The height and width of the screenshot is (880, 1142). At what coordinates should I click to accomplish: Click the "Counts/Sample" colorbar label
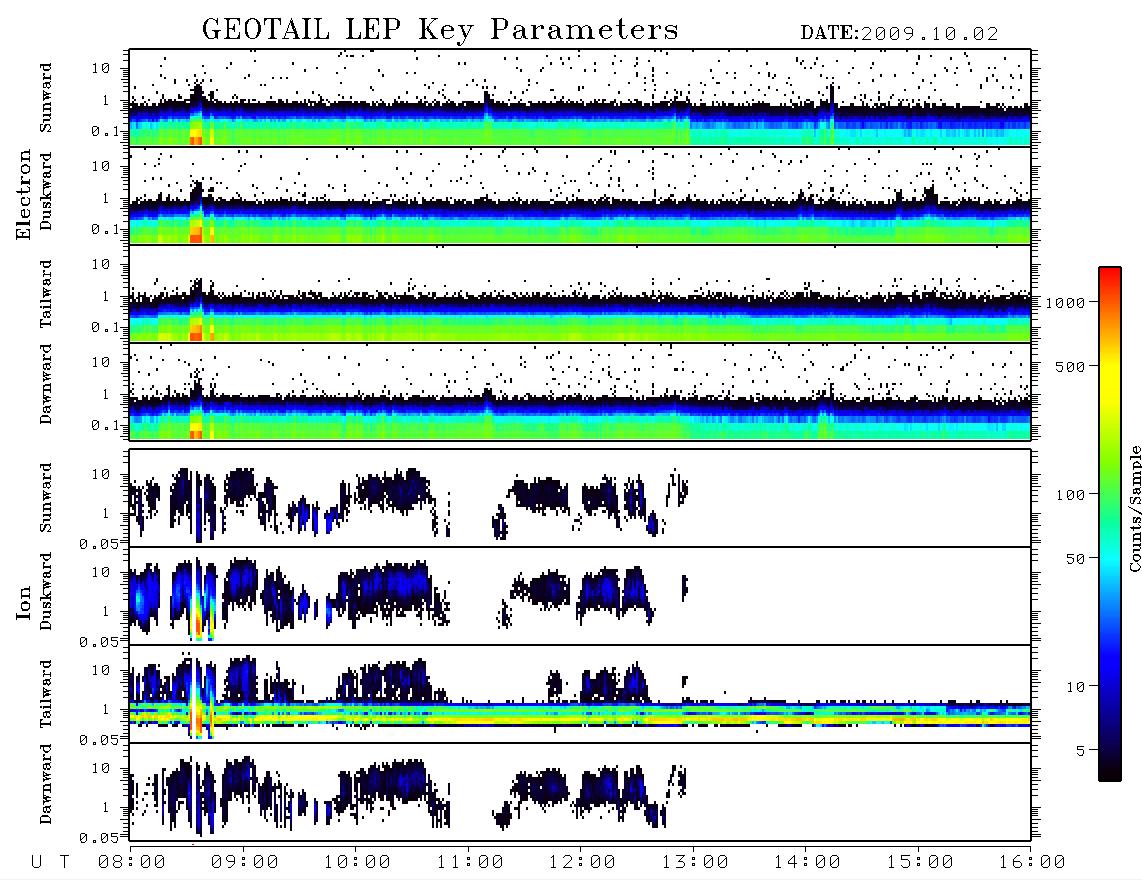point(1134,508)
